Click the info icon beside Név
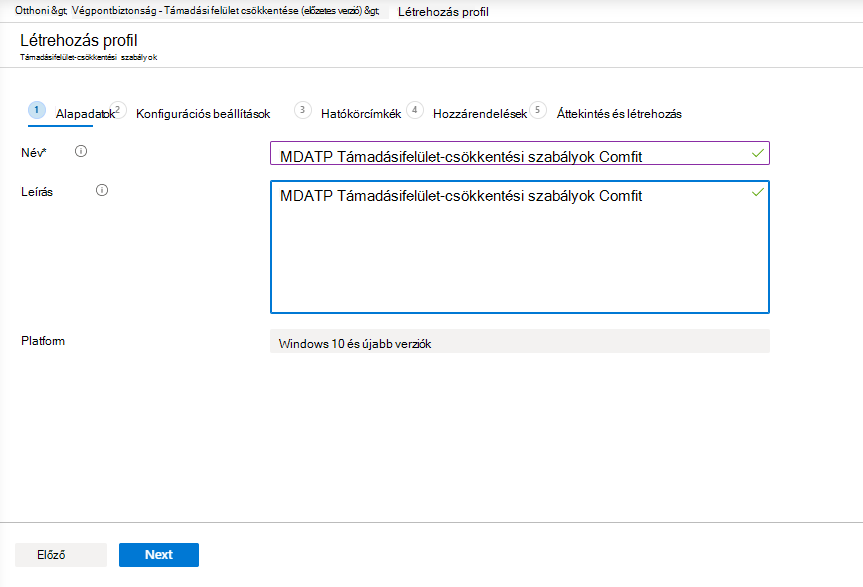 81,151
